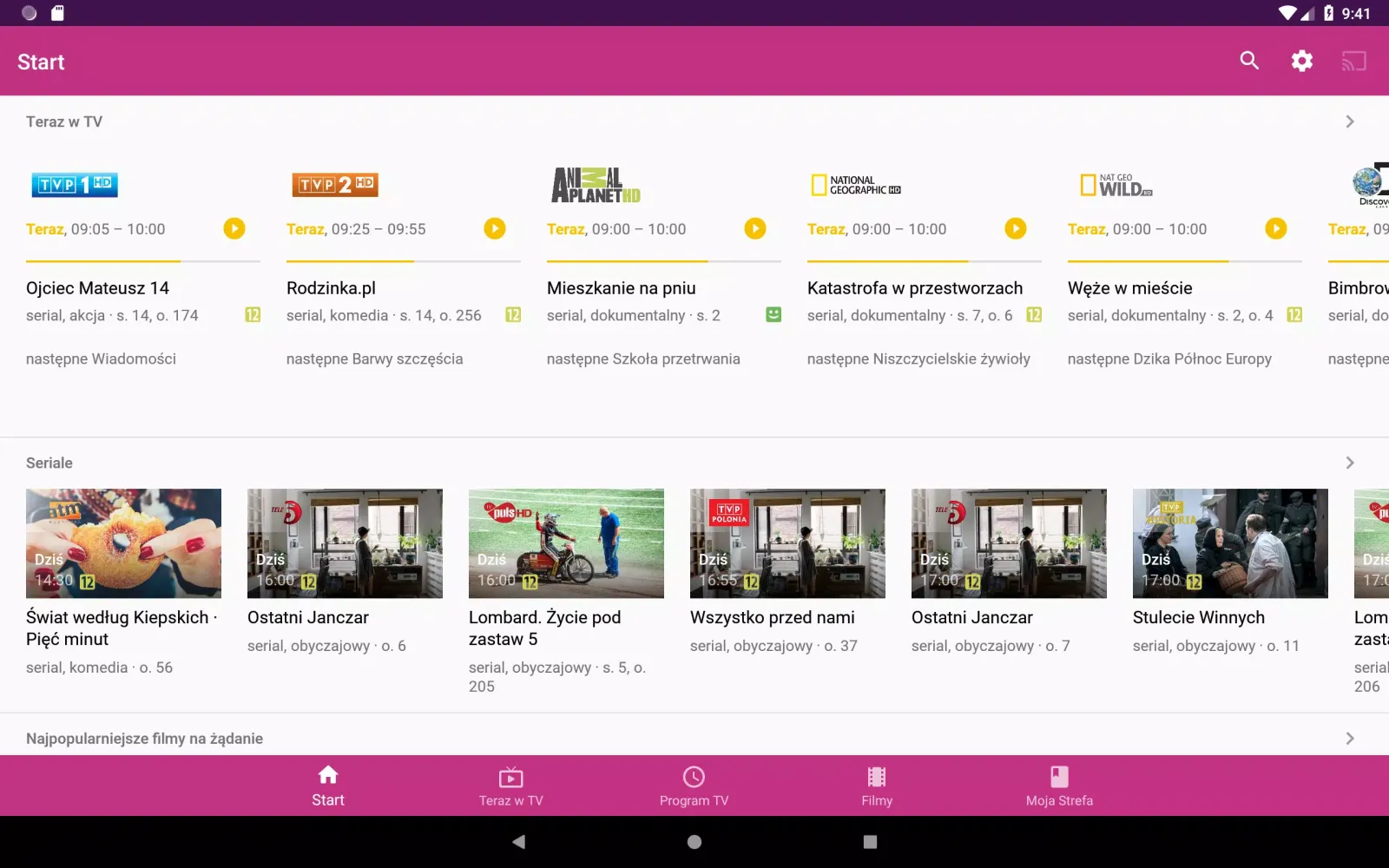Open Ostatni Janczar 17:00 thumbnail

pyautogui.click(x=1009, y=543)
